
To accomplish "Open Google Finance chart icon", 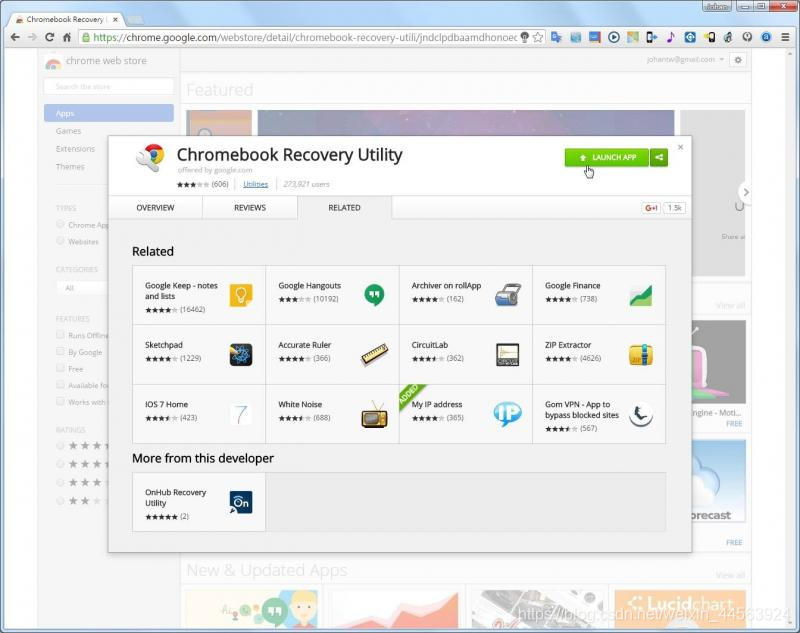I will [641, 295].
